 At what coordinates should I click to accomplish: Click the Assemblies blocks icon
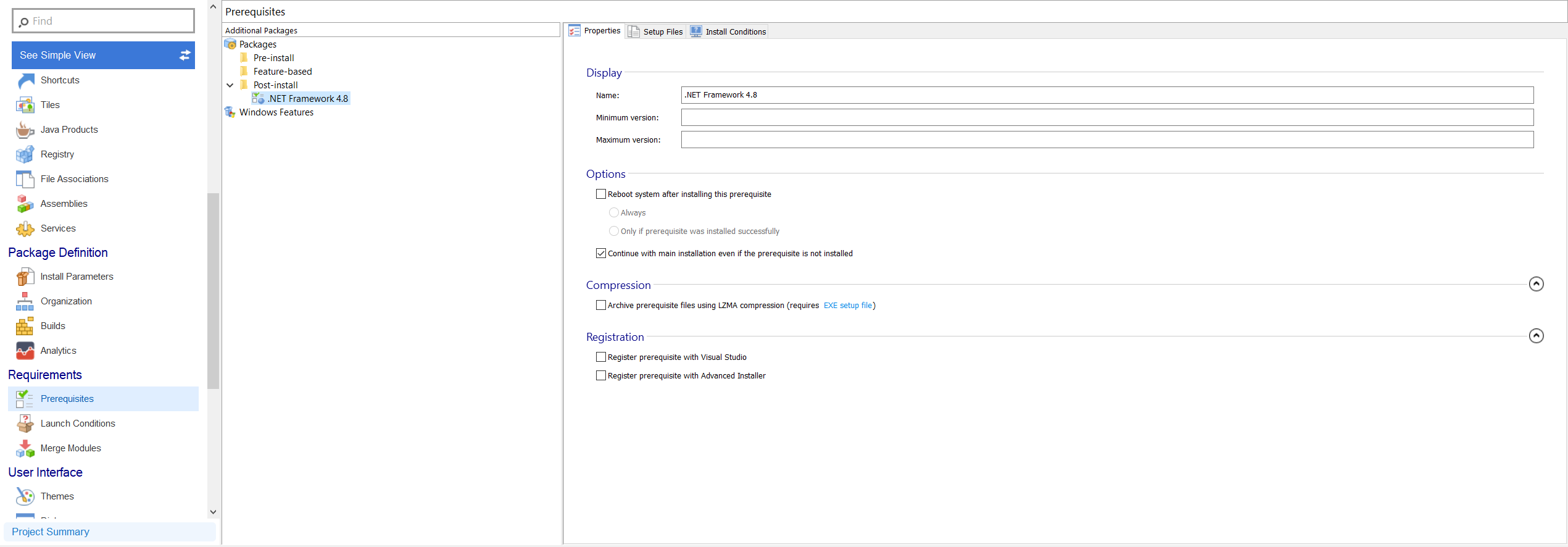(25, 204)
